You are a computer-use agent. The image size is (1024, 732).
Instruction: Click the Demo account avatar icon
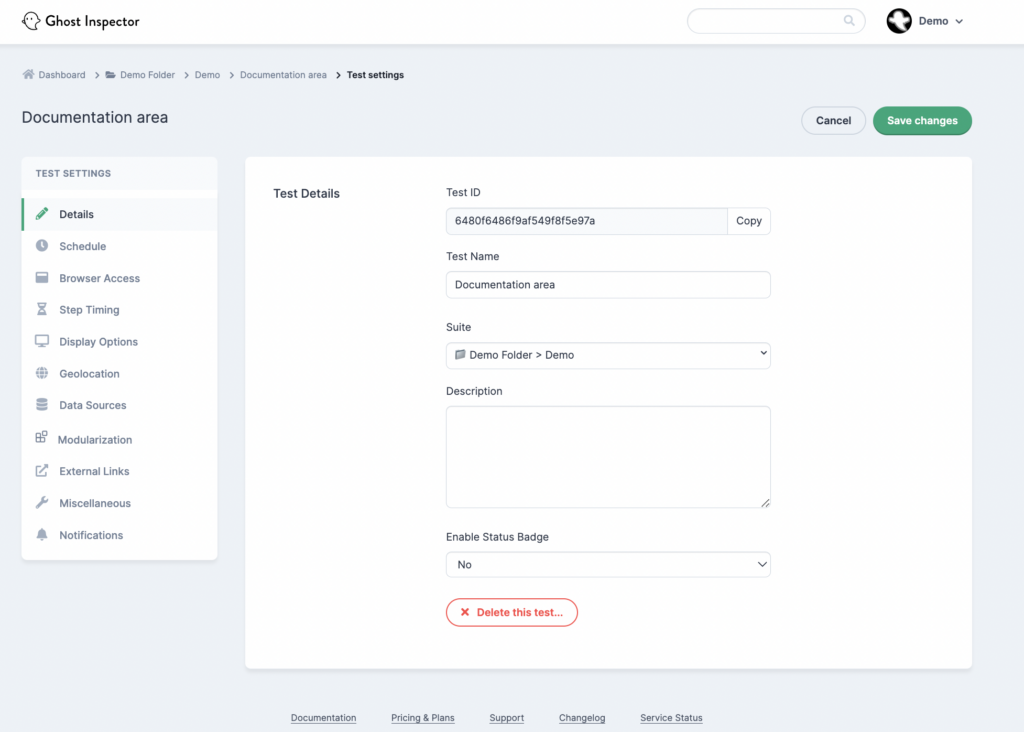[899, 21]
